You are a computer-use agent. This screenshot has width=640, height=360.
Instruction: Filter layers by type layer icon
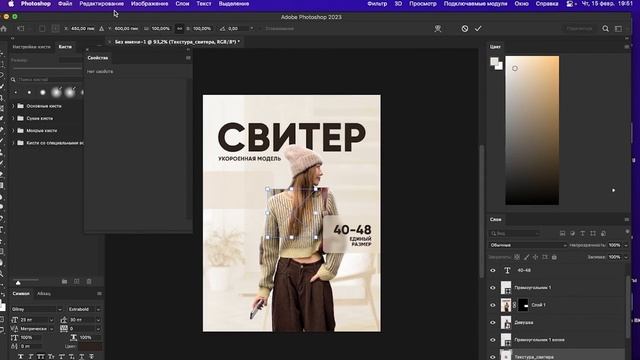(x=582, y=233)
